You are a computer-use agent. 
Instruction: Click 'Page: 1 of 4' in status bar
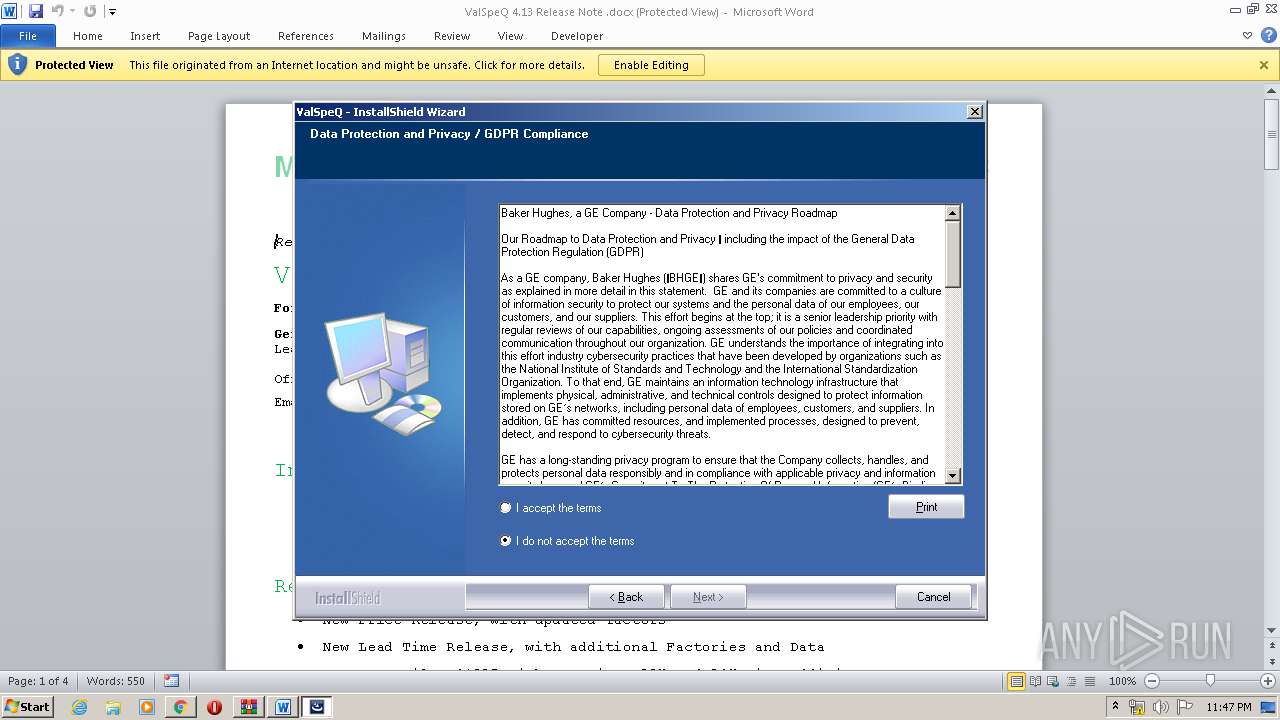click(39, 681)
